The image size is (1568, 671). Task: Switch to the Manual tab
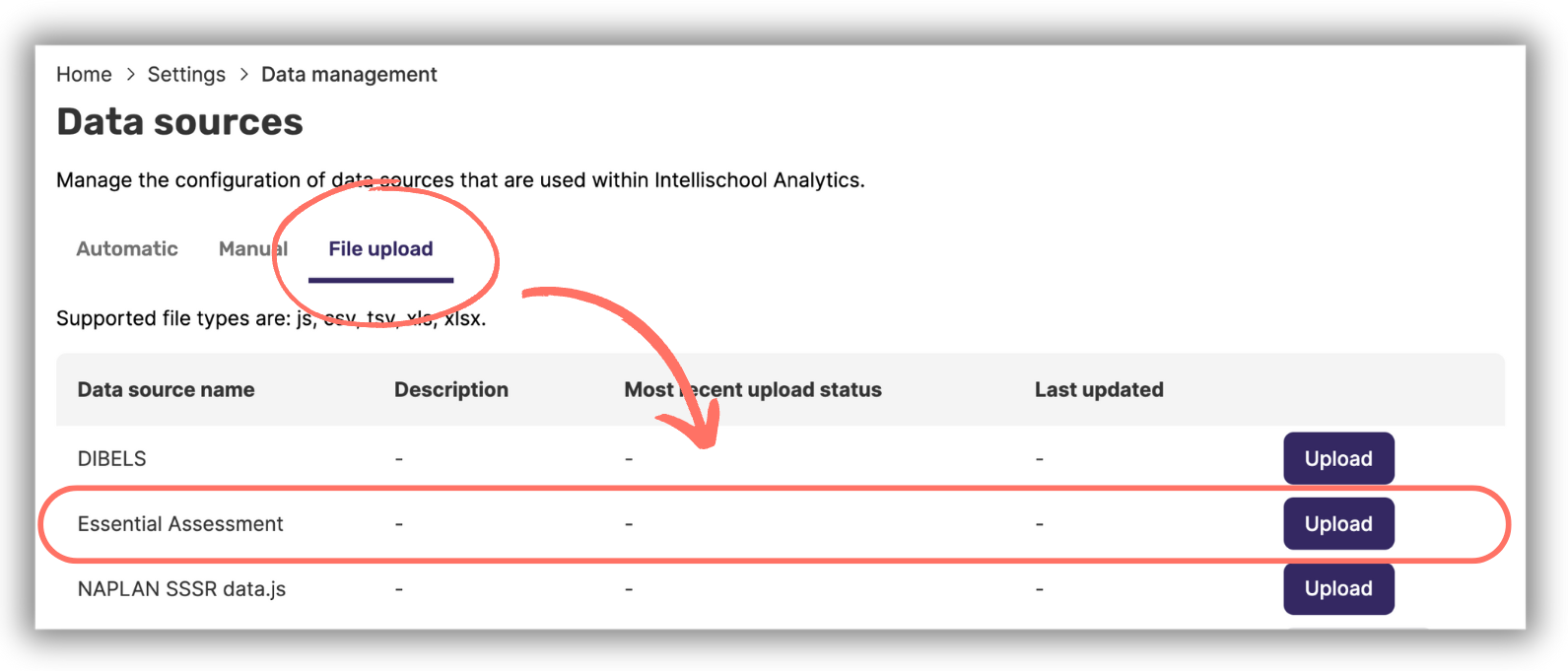[252, 248]
